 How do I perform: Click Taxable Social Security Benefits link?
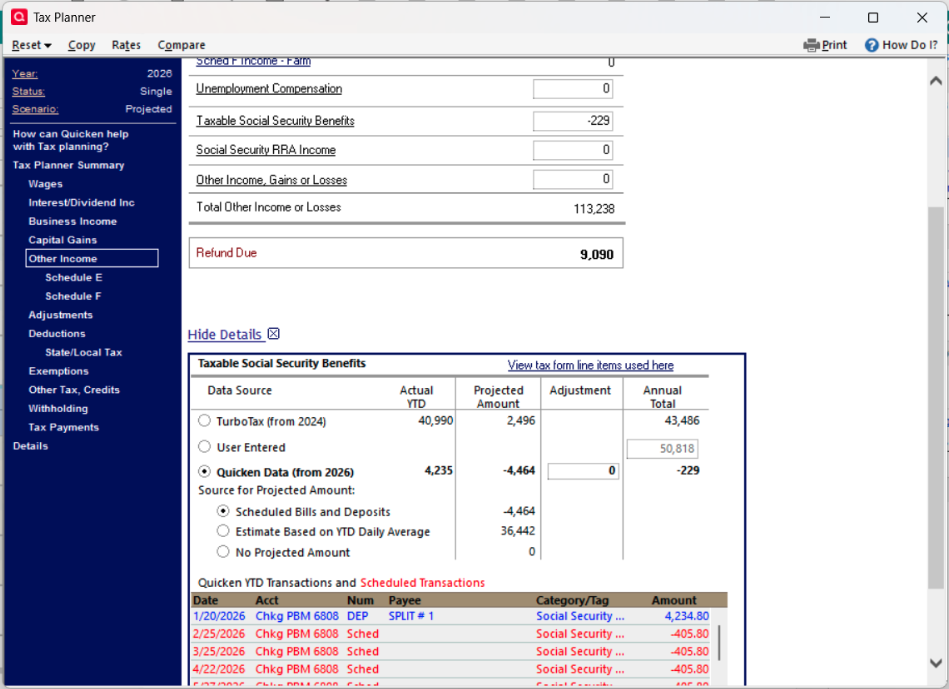click(x=275, y=121)
